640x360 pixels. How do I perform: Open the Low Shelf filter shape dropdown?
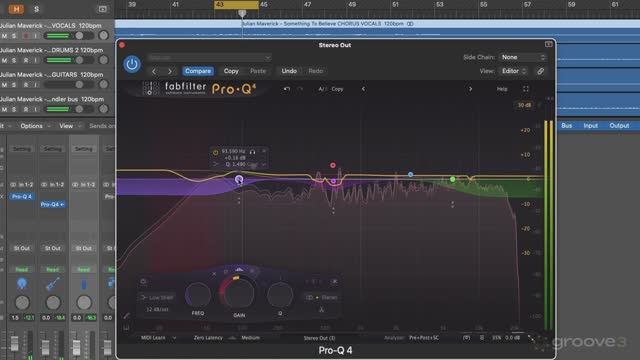158,298
